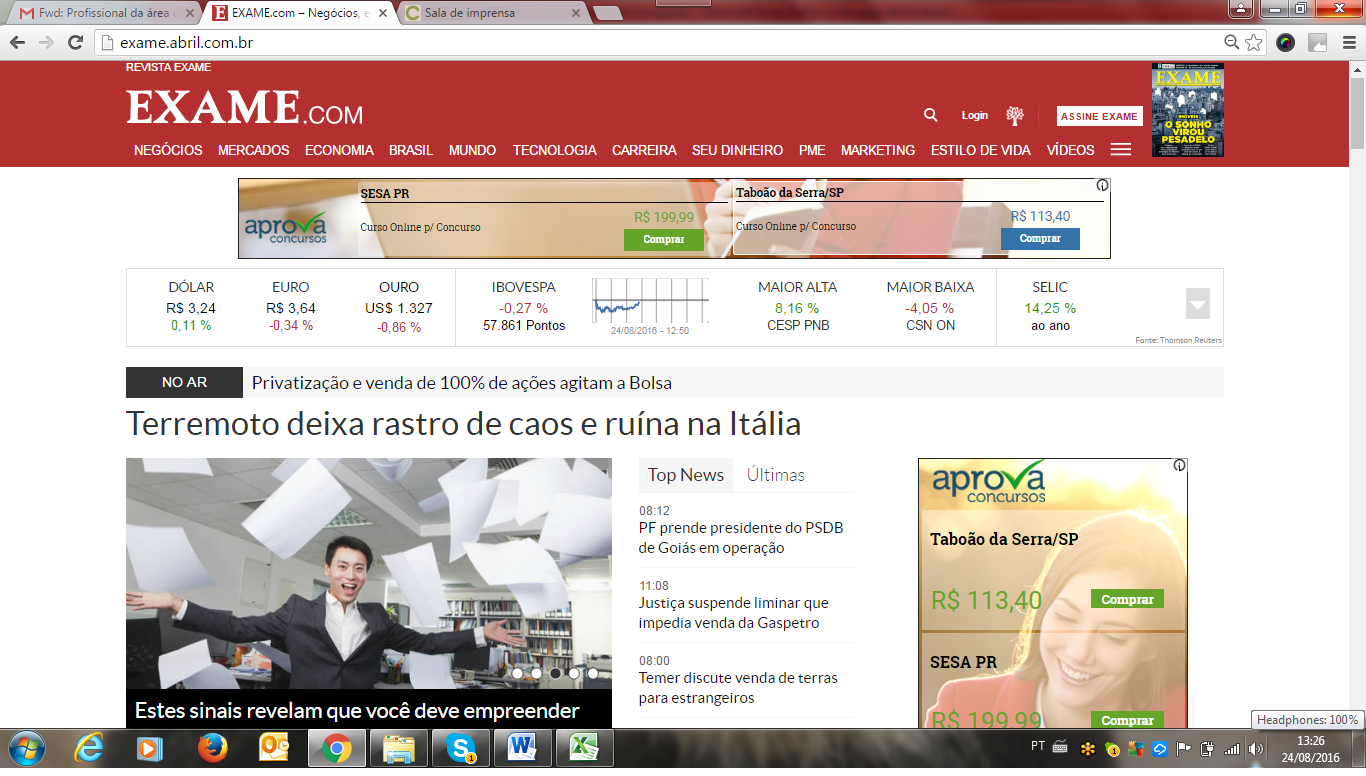
Task: Open Privatização e venda de 100% headline
Action: pos(462,383)
